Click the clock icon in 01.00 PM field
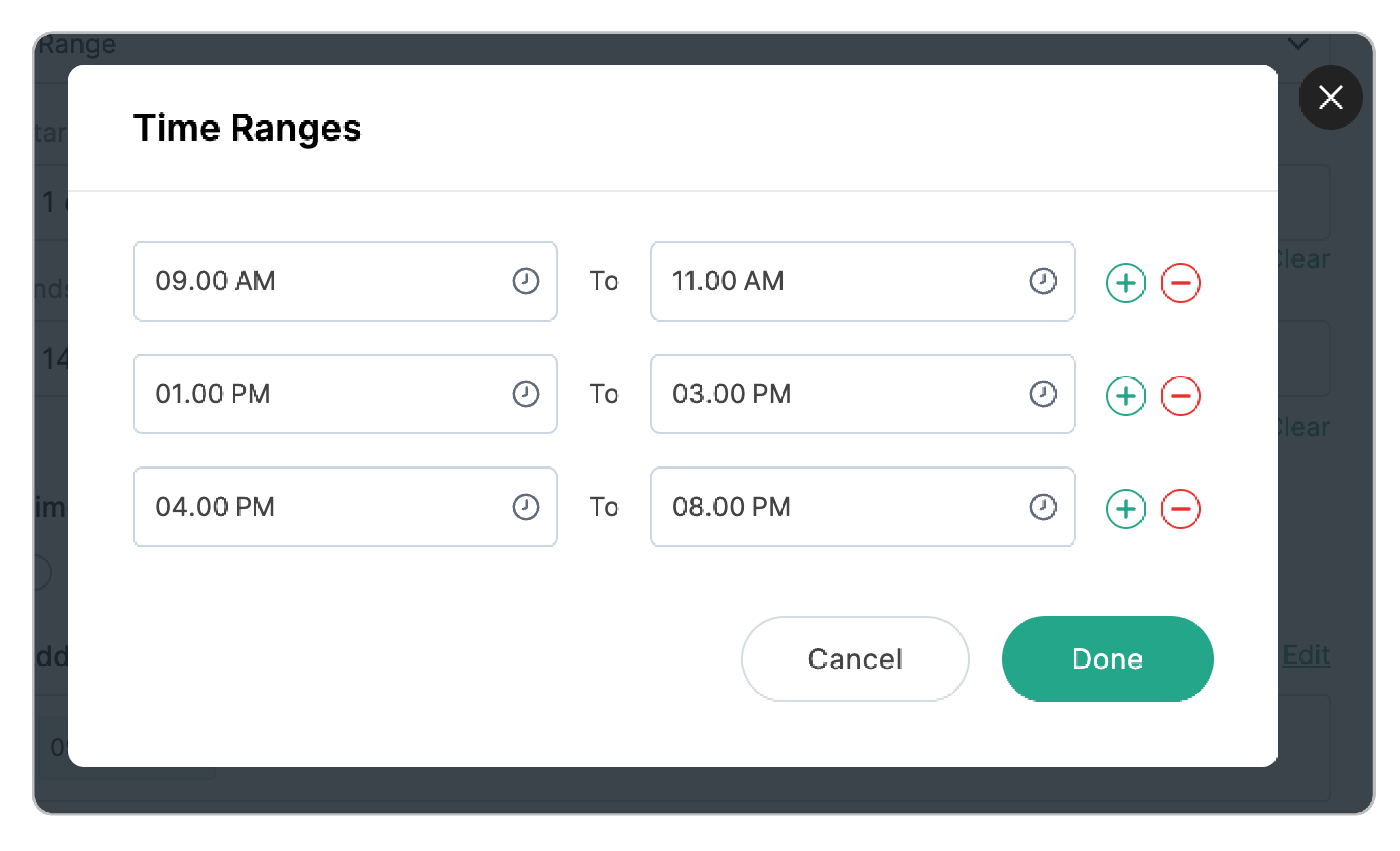 click(x=525, y=395)
